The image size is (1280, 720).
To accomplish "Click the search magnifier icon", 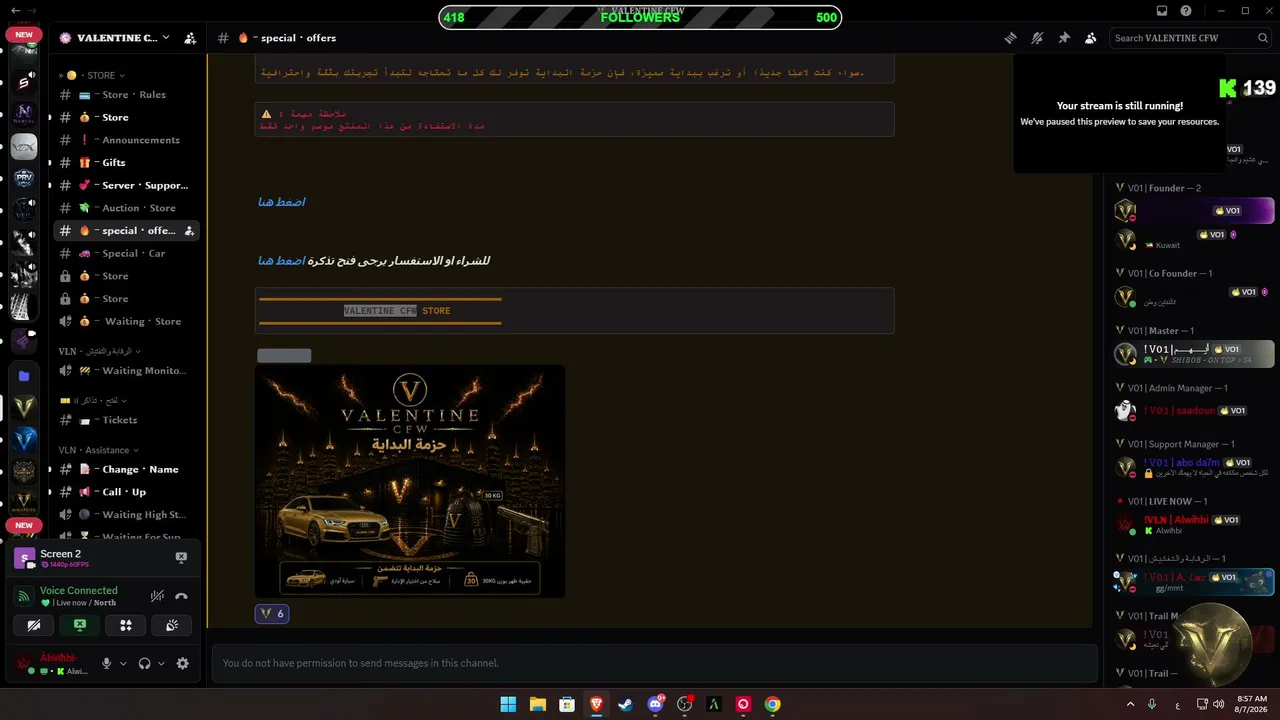I will click(1263, 38).
